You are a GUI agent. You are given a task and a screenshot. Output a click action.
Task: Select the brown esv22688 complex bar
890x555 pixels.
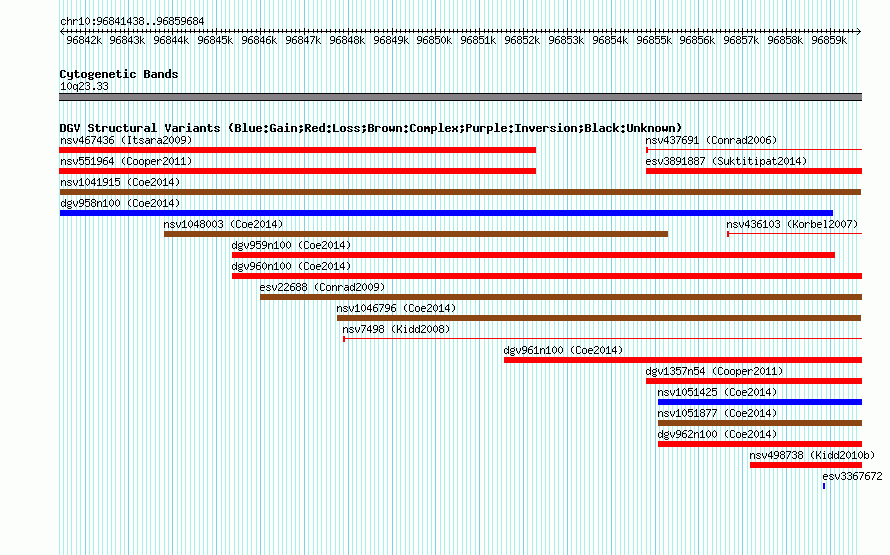[x=561, y=297]
